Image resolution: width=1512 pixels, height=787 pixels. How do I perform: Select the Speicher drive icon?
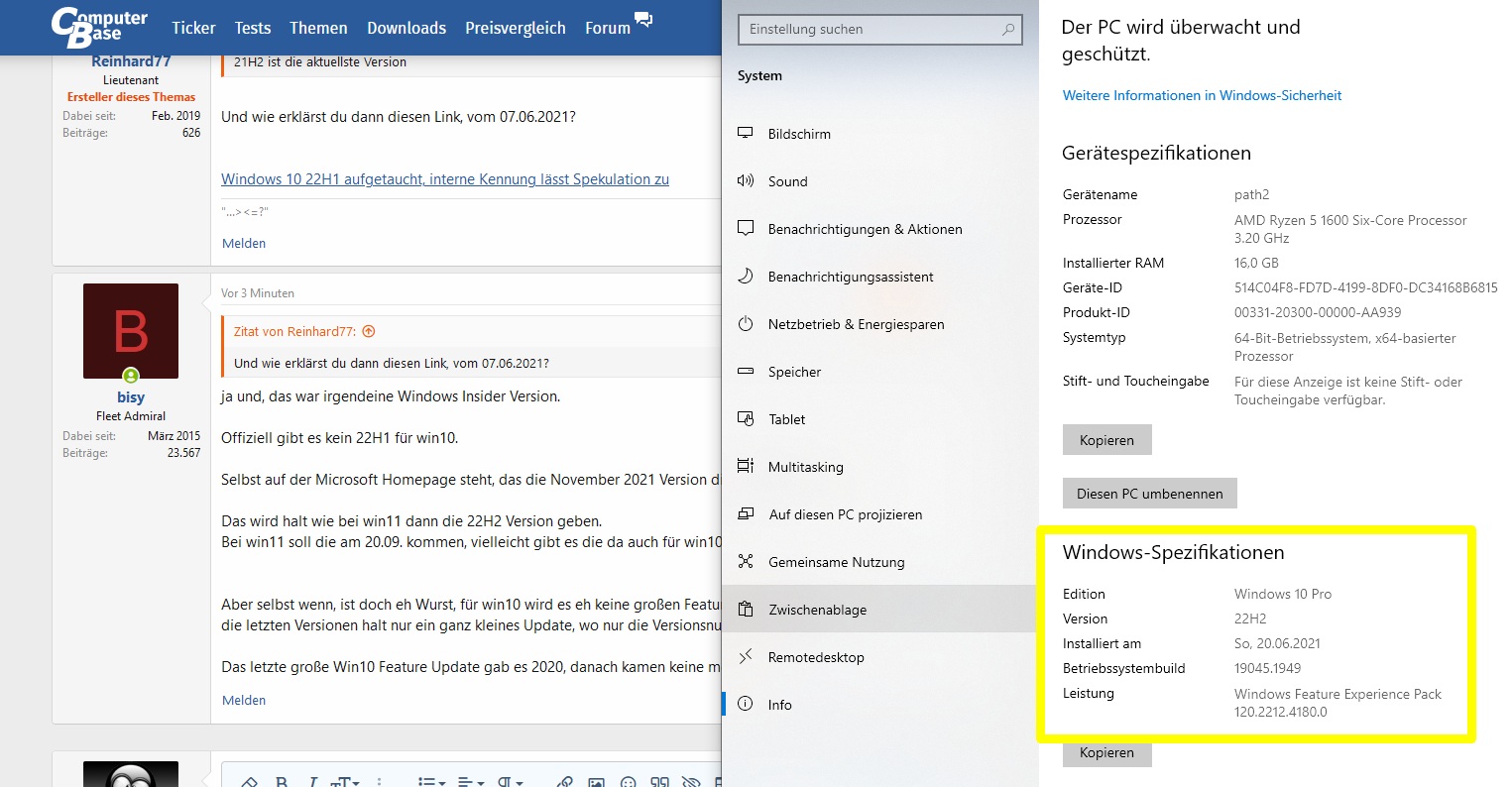(746, 371)
